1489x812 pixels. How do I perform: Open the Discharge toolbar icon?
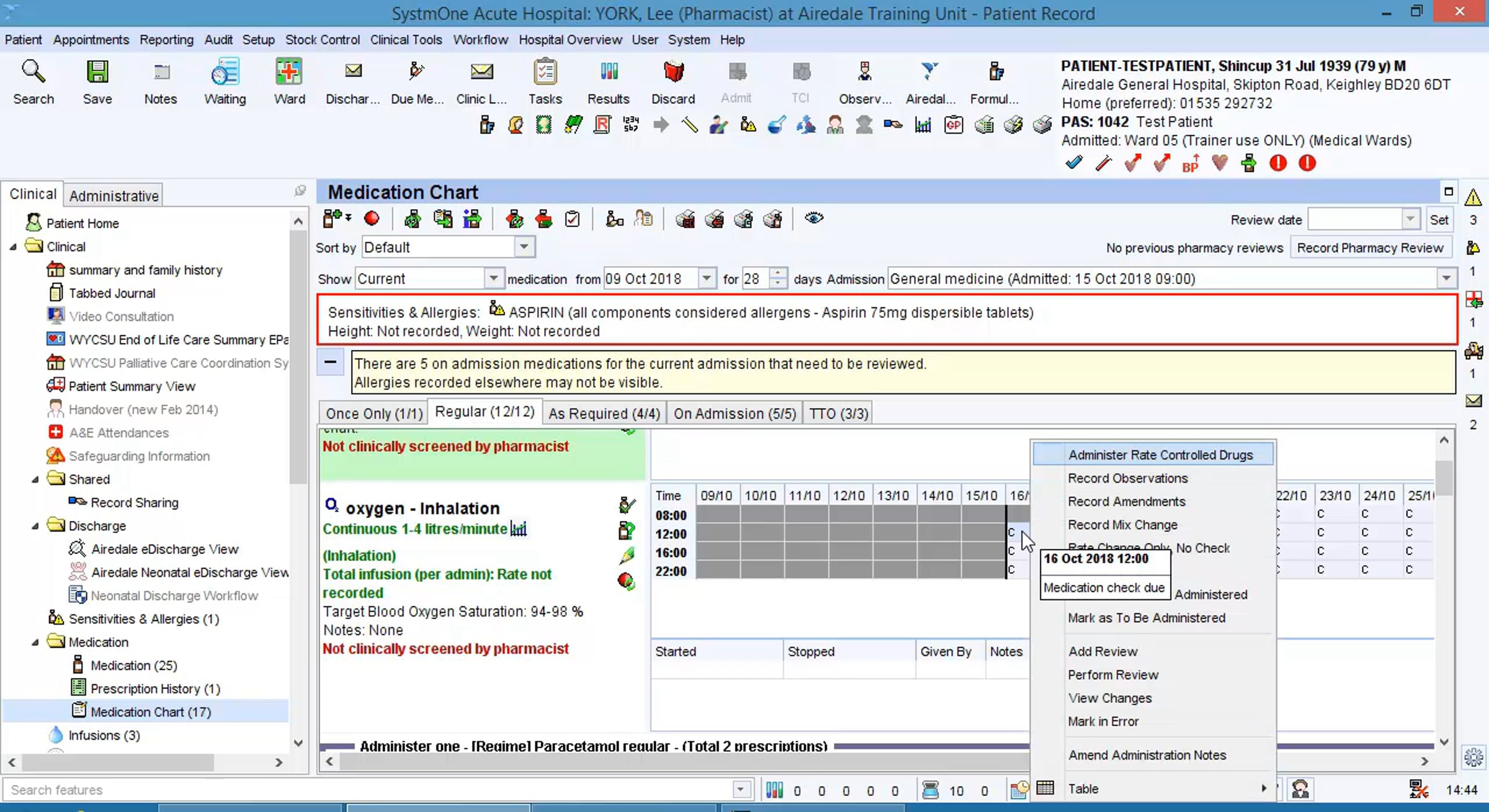(353, 82)
